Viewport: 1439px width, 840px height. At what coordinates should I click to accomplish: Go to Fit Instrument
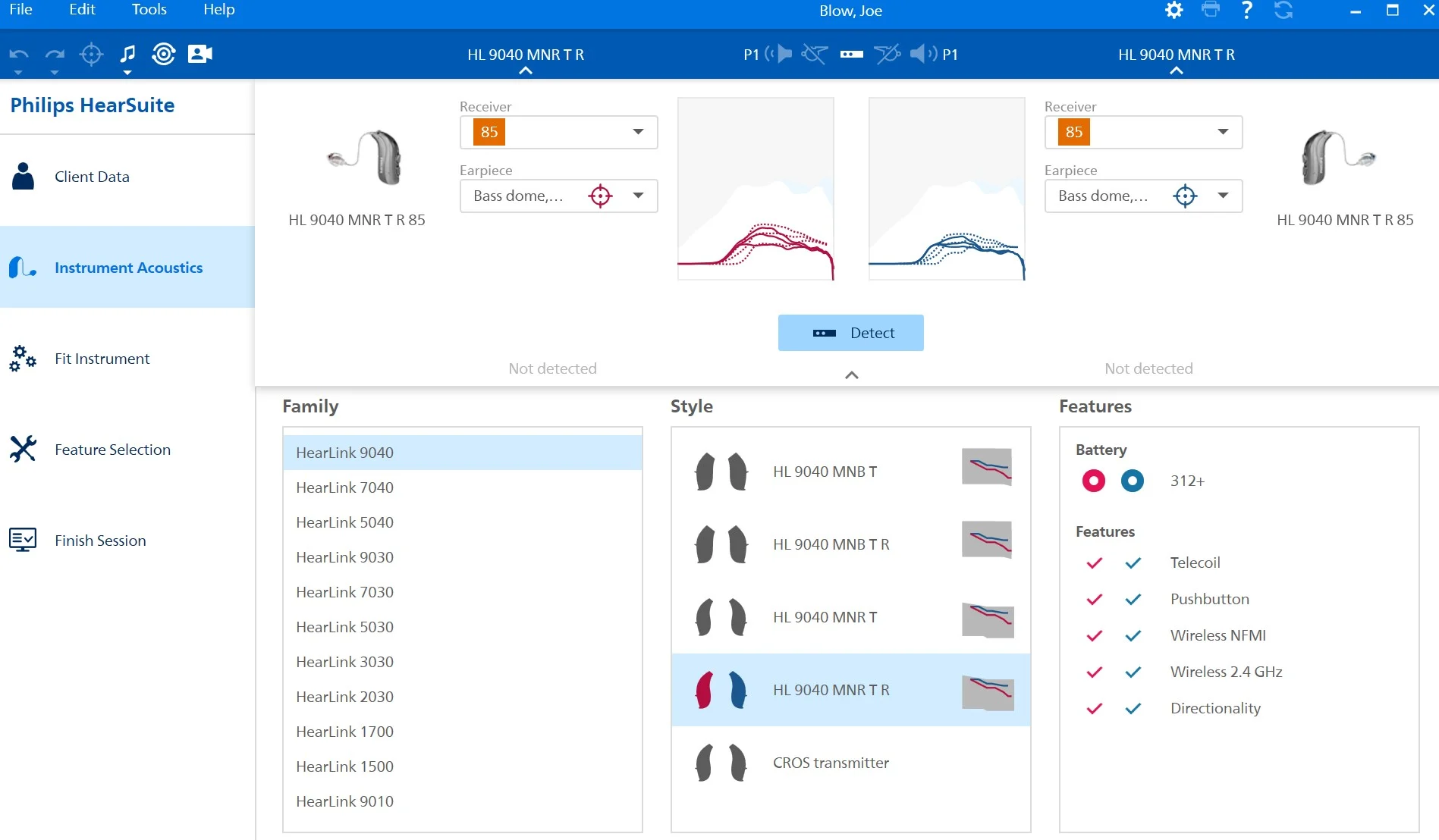tap(127, 359)
